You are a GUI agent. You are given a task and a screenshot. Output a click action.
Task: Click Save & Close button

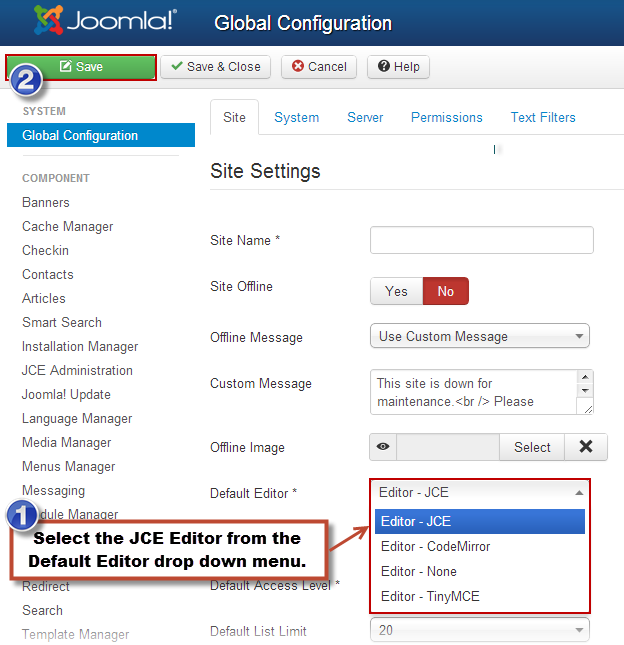(x=216, y=67)
